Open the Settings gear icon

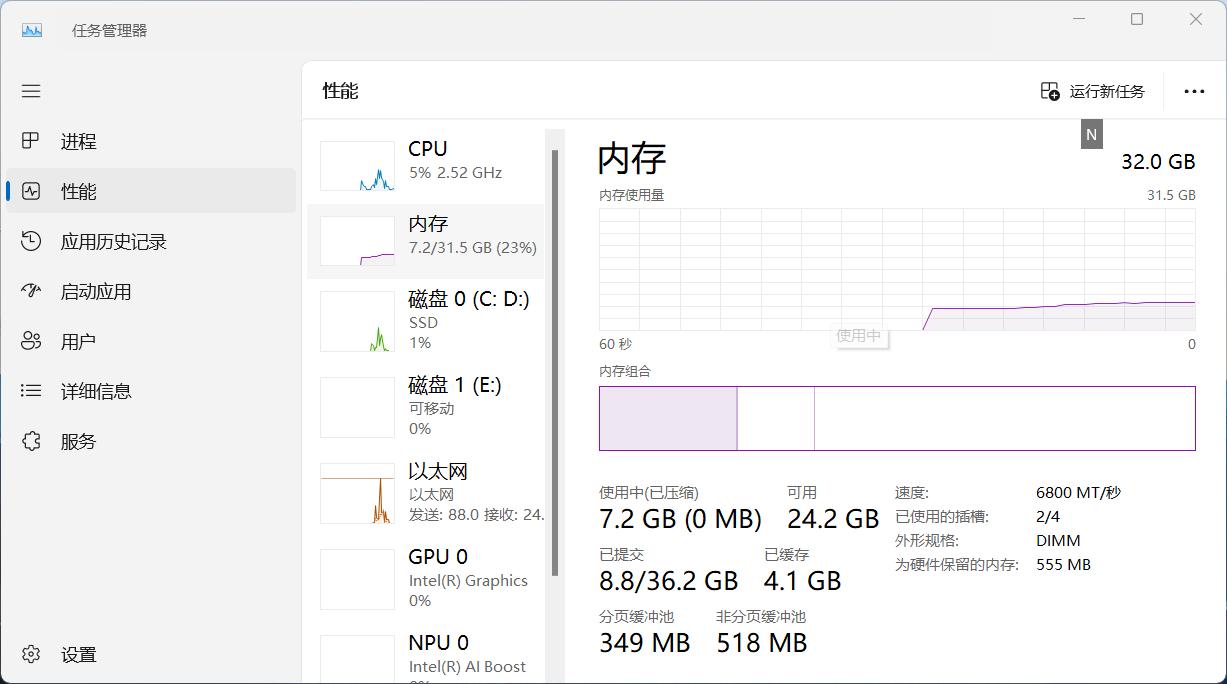point(31,655)
